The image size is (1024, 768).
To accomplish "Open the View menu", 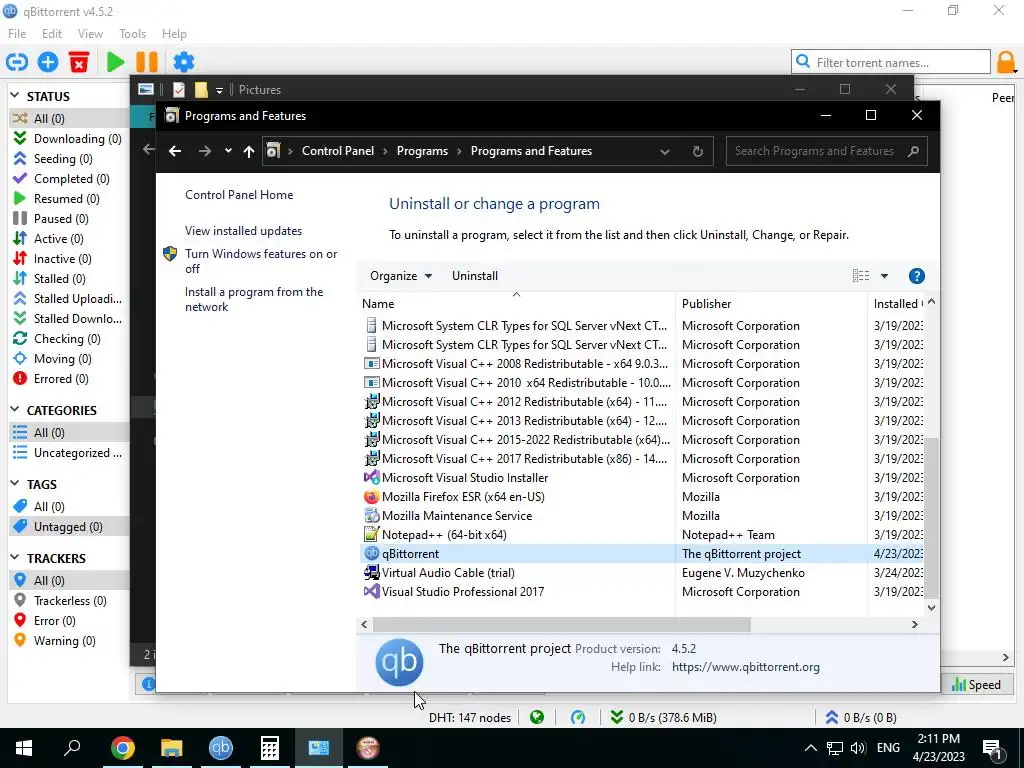I will (90, 34).
